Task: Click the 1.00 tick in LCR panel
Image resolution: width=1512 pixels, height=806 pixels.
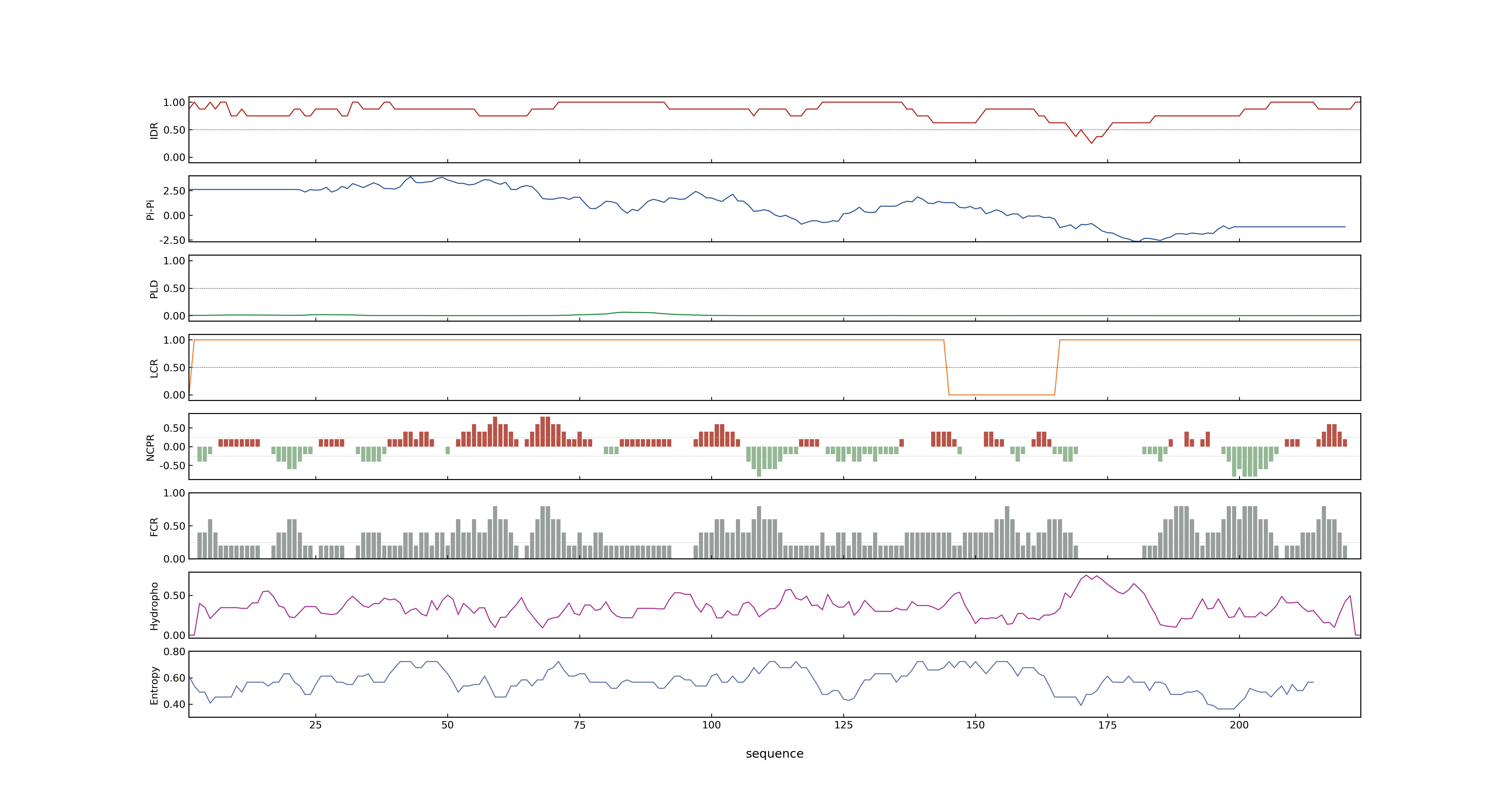Action: point(174,340)
